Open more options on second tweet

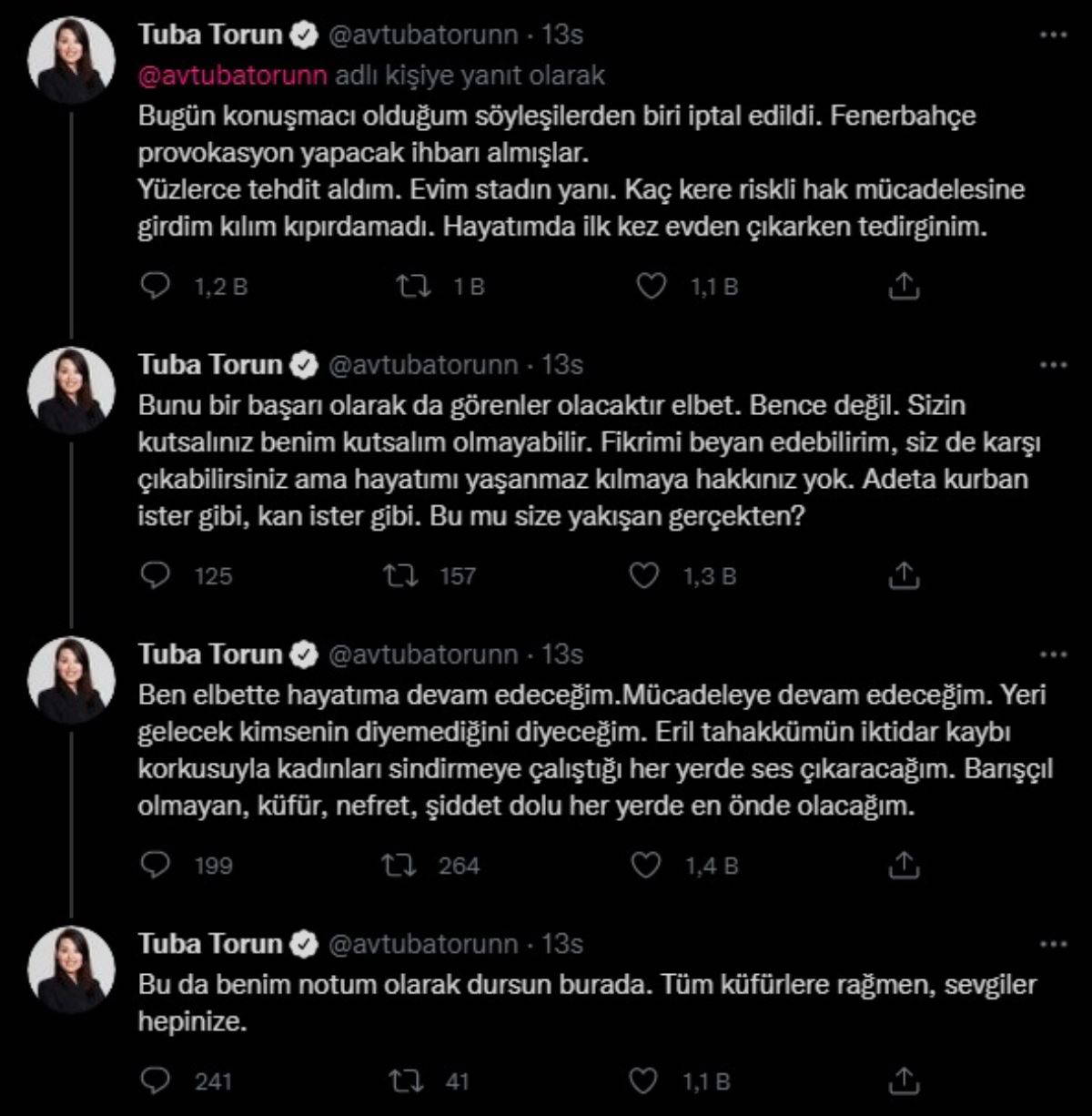pos(1052,365)
